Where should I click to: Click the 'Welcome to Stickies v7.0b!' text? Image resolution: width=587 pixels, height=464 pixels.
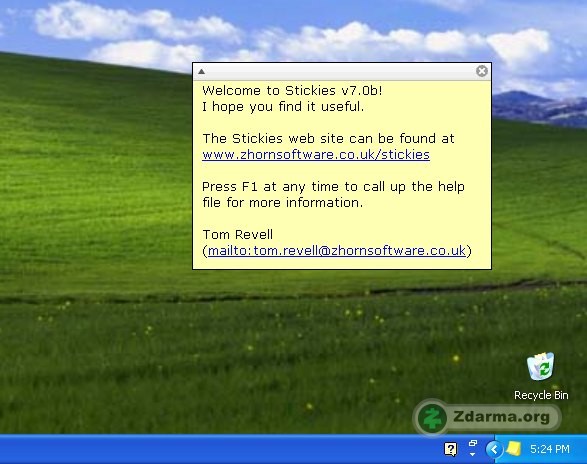point(292,91)
